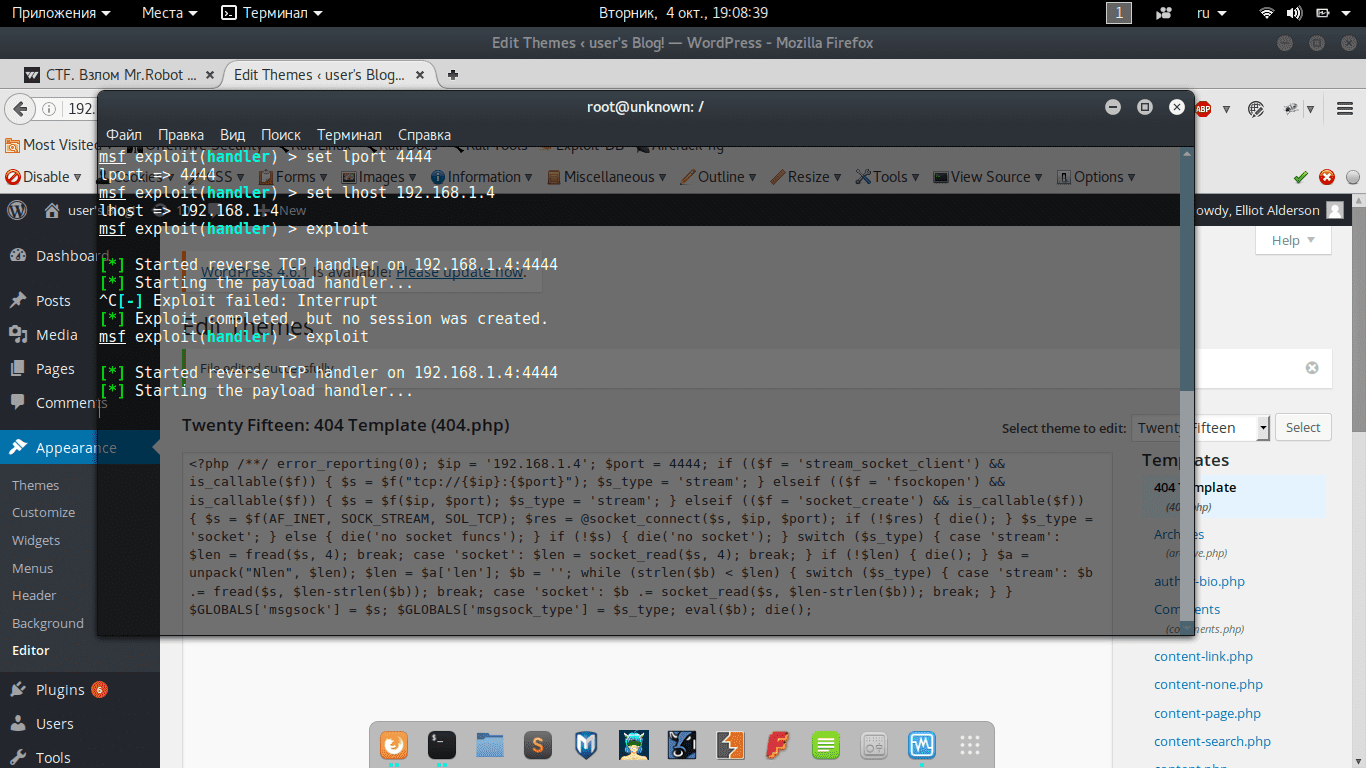Open the Правка menu in terminal
The height and width of the screenshot is (768, 1366).
click(x=181, y=135)
